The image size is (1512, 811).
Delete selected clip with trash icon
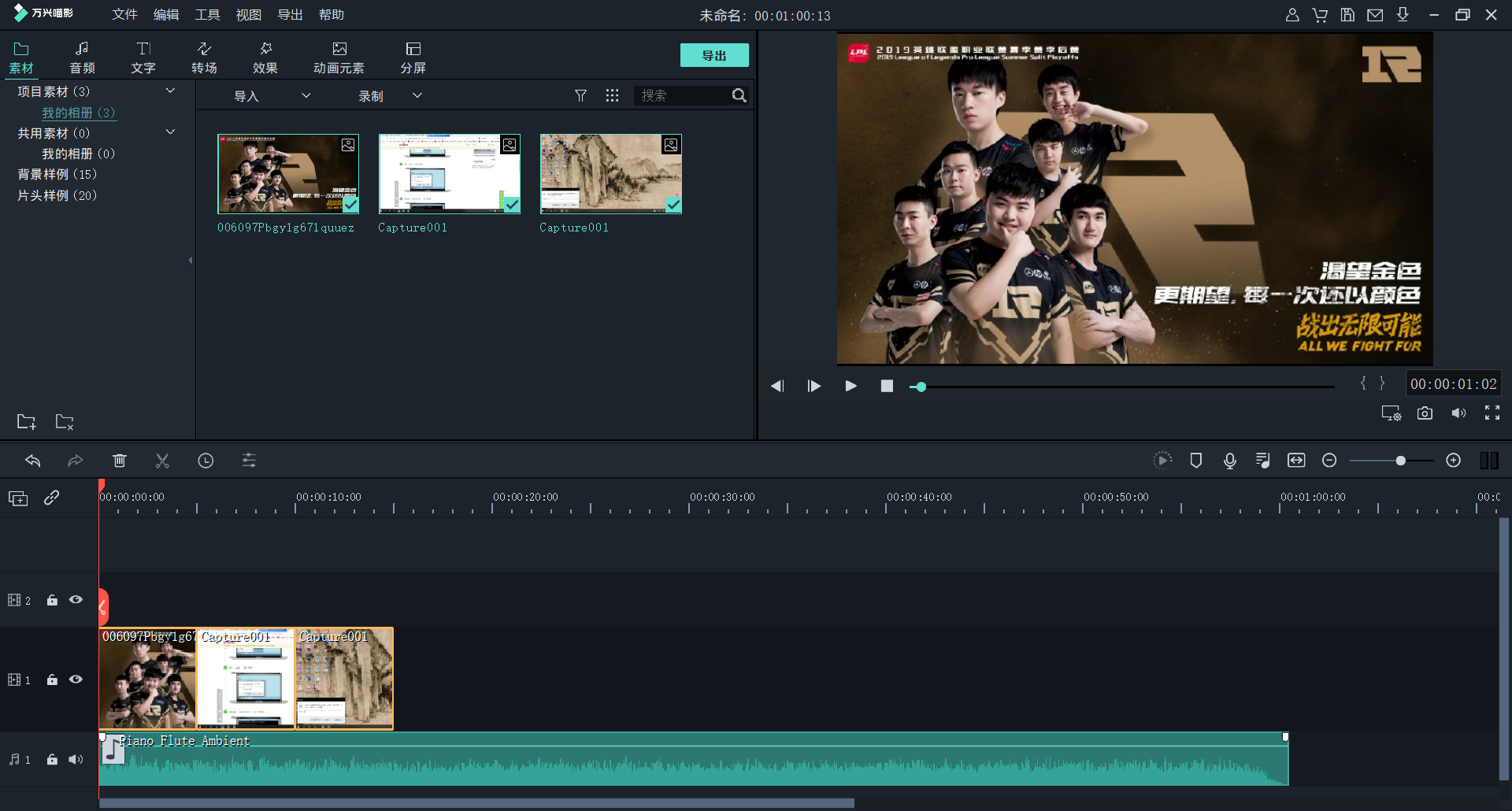pyautogui.click(x=120, y=461)
